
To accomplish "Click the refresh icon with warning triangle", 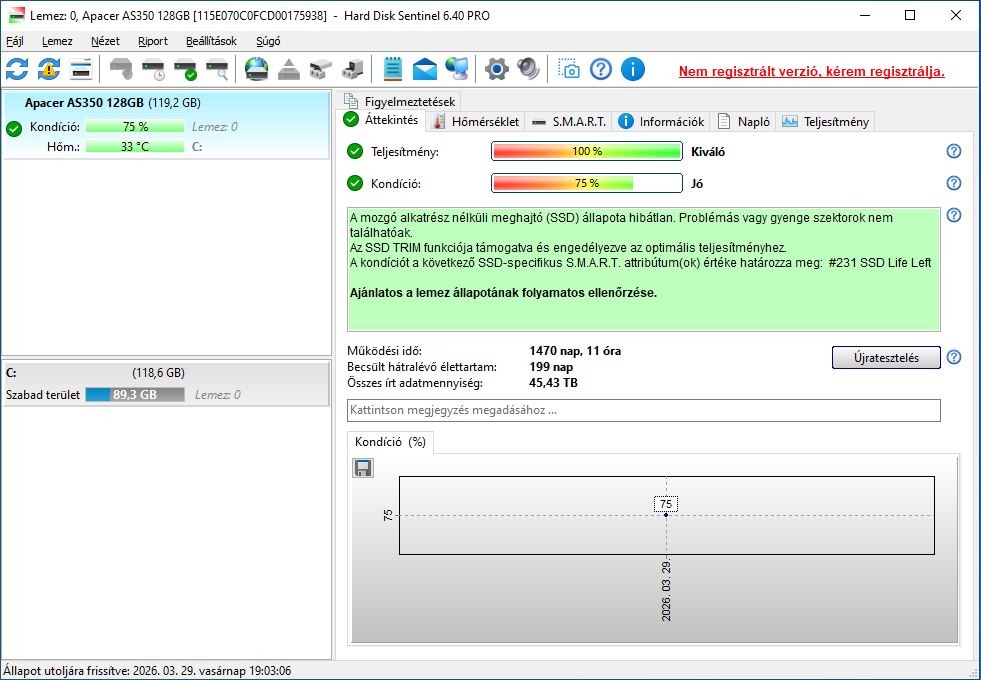I will (x=49, y=69).
